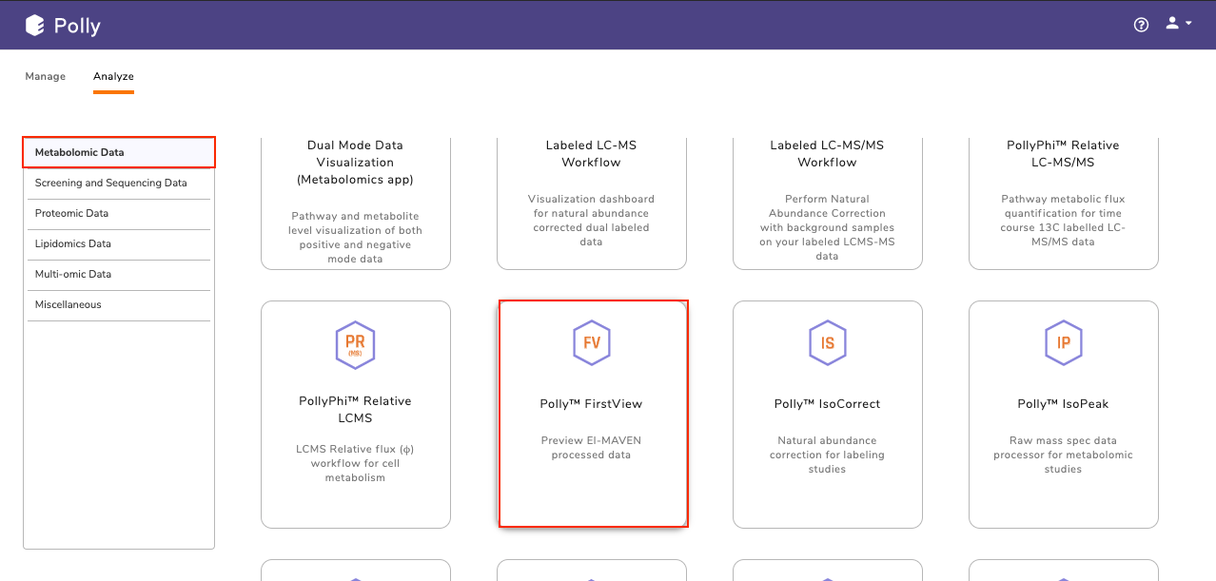
Task: Click the IS hexagon IsoCorrect icon
Action: [827, 343]
